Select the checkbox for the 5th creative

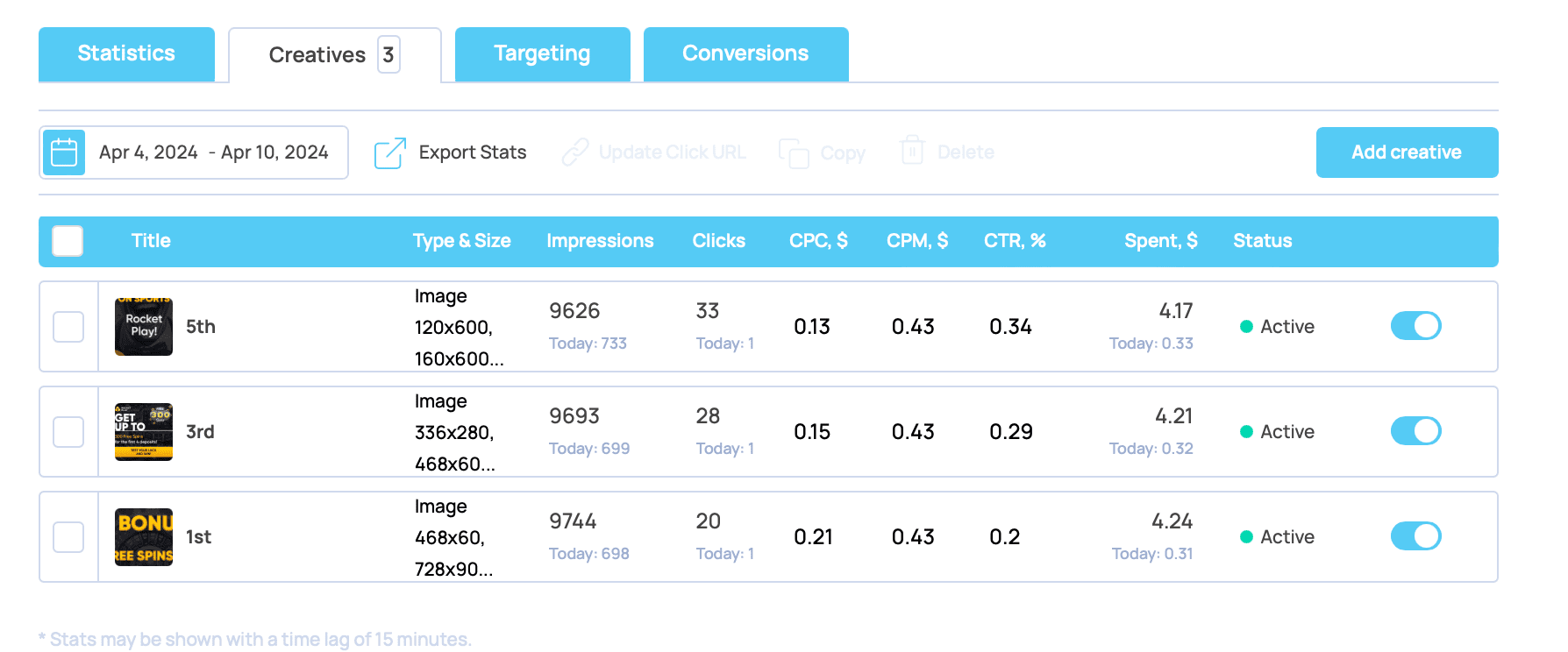coord(68,327)
